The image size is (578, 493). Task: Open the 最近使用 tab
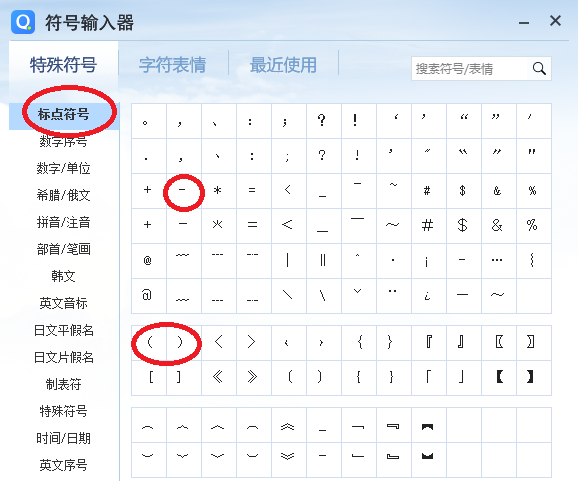pos(283,65)
